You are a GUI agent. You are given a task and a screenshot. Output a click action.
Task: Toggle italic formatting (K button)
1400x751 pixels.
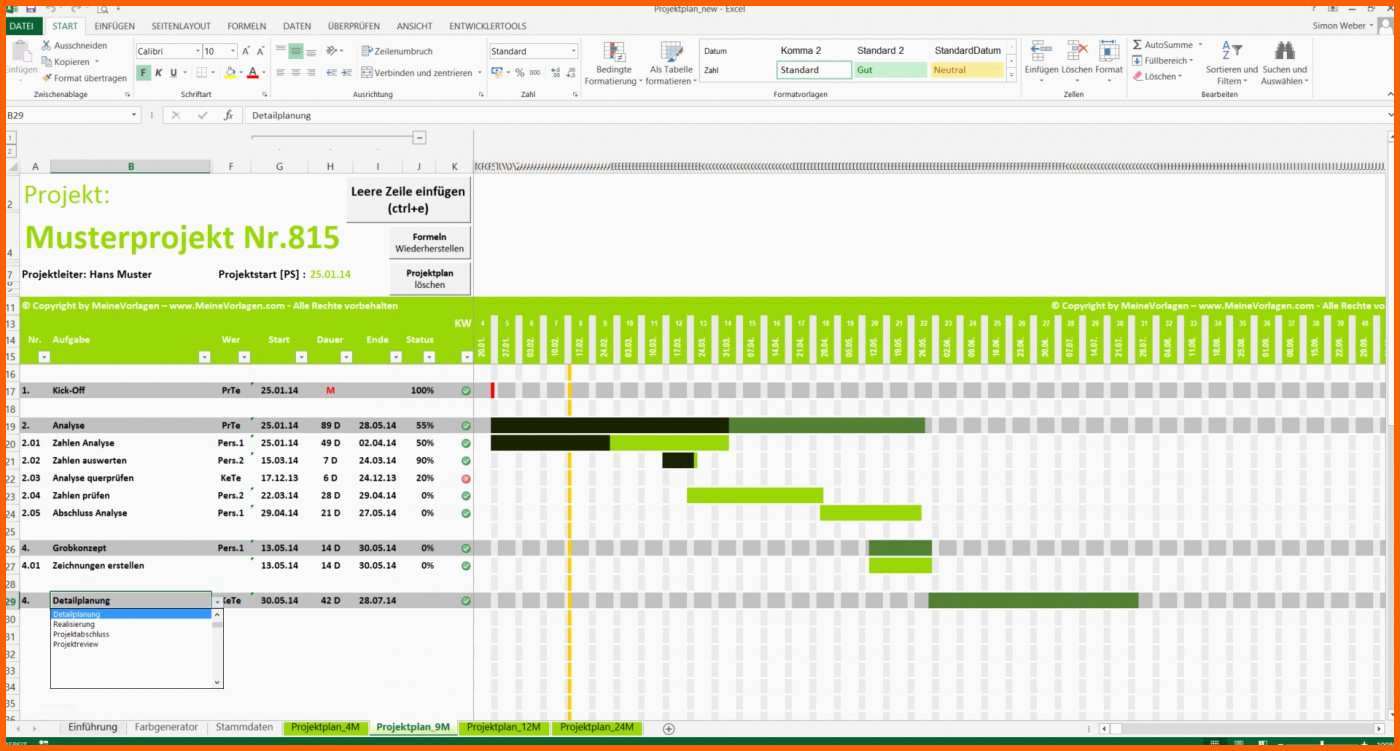pyautogui.click(x=159, y=73)
